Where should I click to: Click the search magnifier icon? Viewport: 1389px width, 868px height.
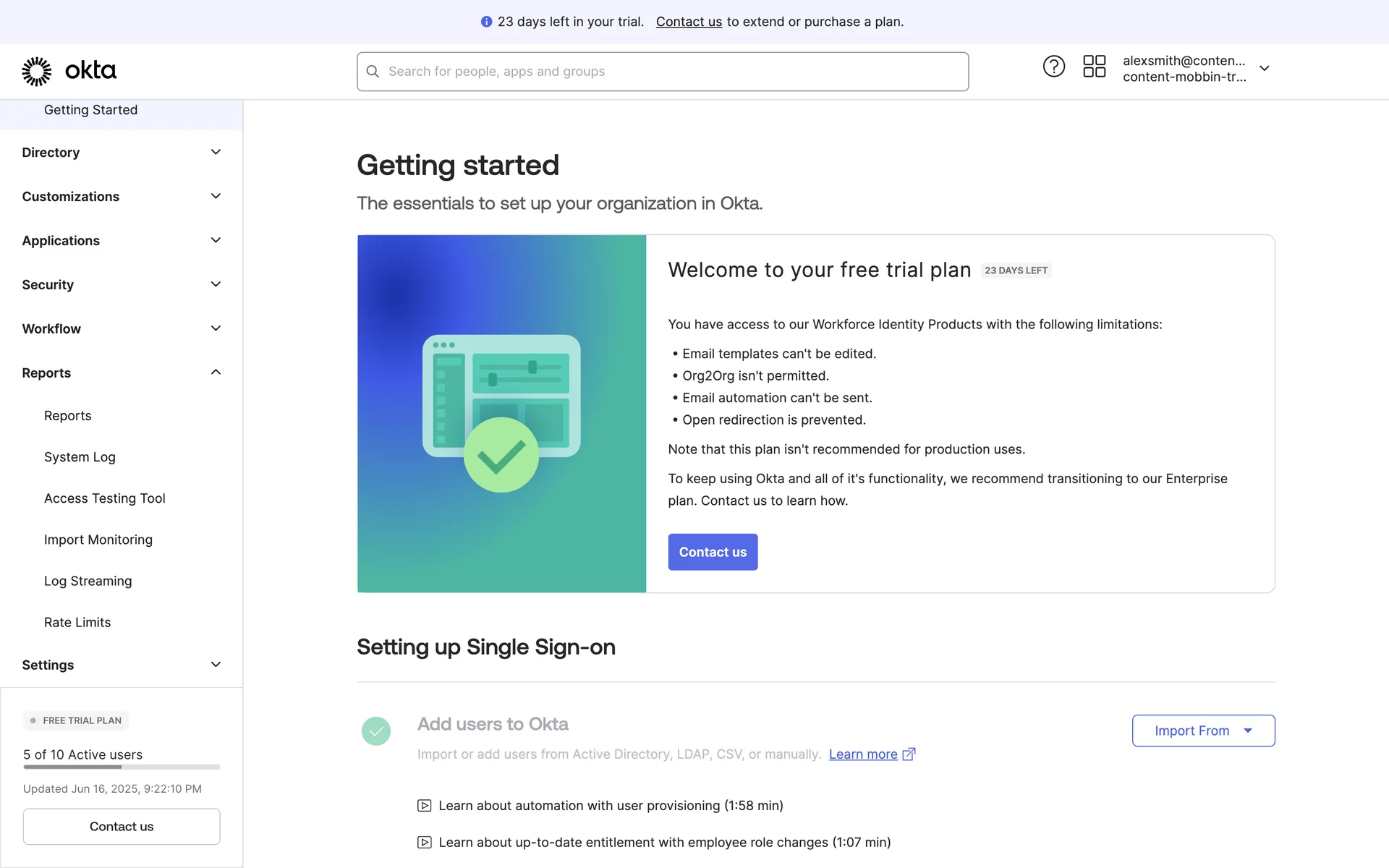click(373, 72)
